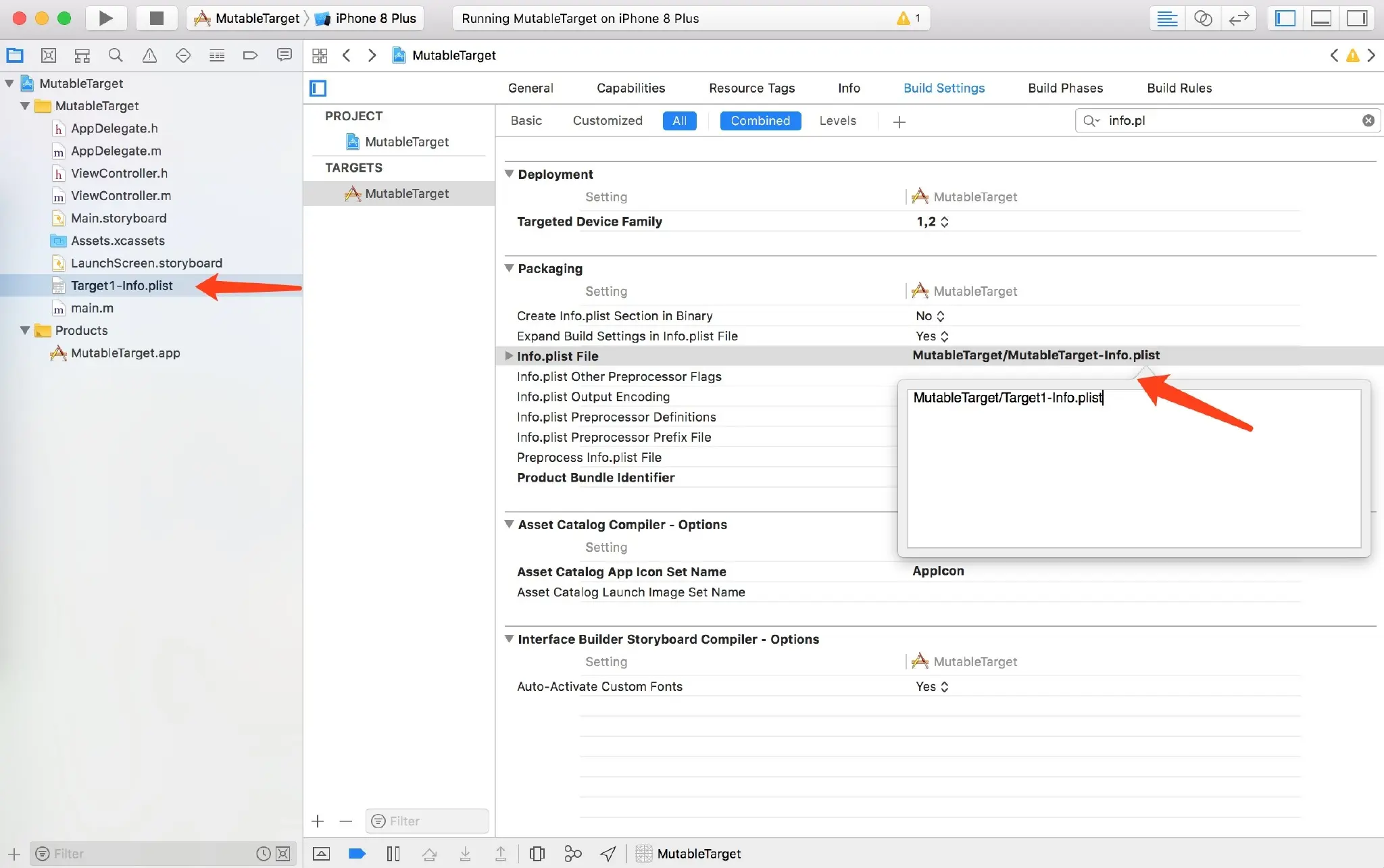This screenshot has height=868, width=1384.
Task: Change Create Info.plist Section in Binary value
Action: (x=930, y=315)
